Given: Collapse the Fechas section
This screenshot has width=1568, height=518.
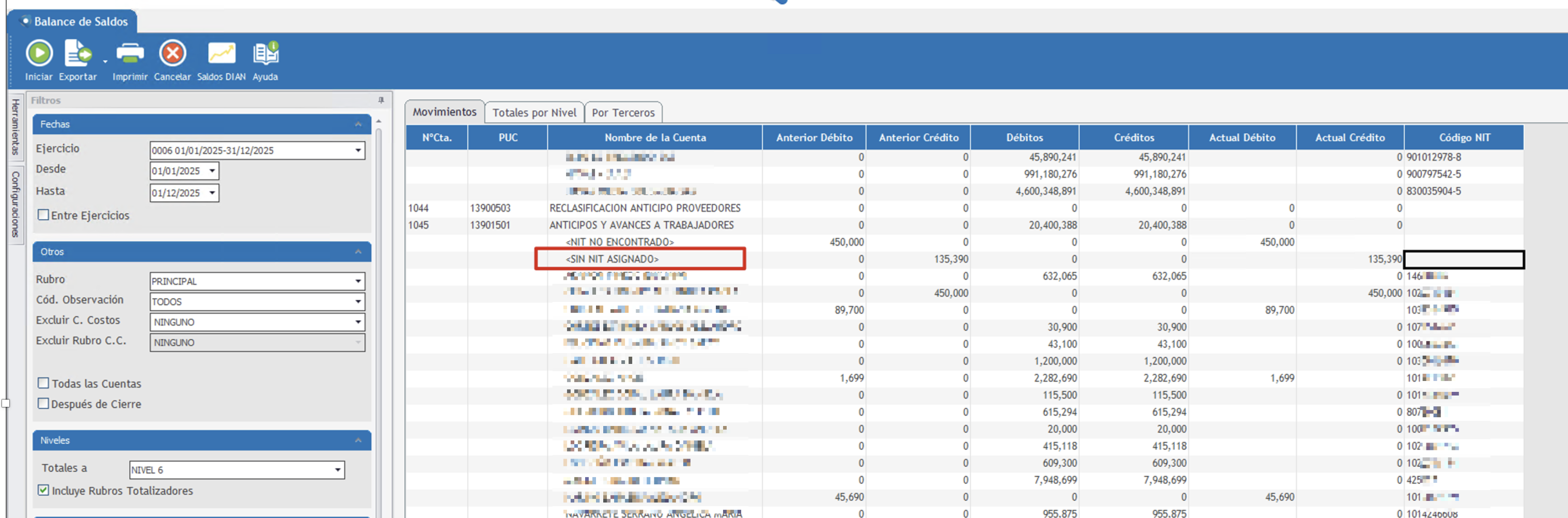Looking at the screenshot, I should pyautogui.click(x=358, y=124).
